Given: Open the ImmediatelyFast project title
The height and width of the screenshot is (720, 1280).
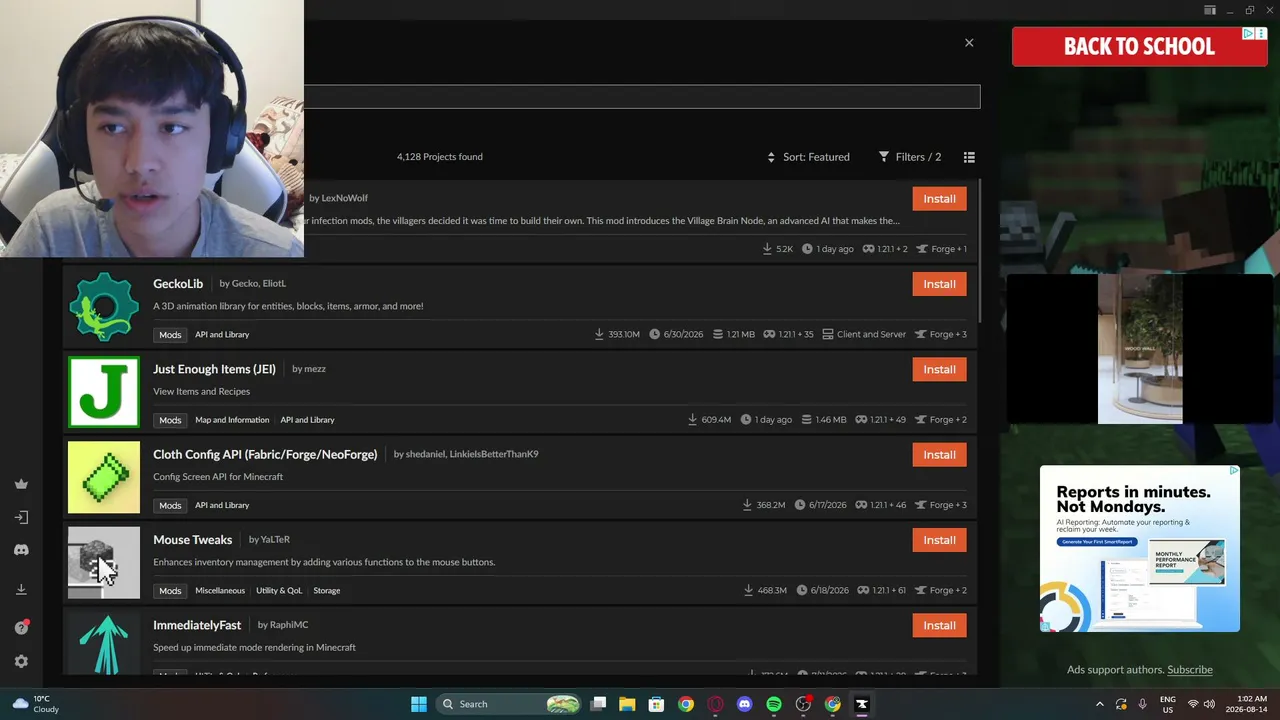Looking at the screenshot, I should (197, 625).
